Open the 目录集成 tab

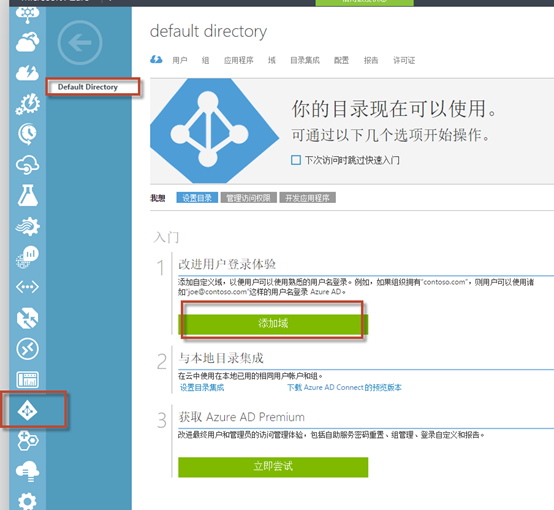coord(305,60)
